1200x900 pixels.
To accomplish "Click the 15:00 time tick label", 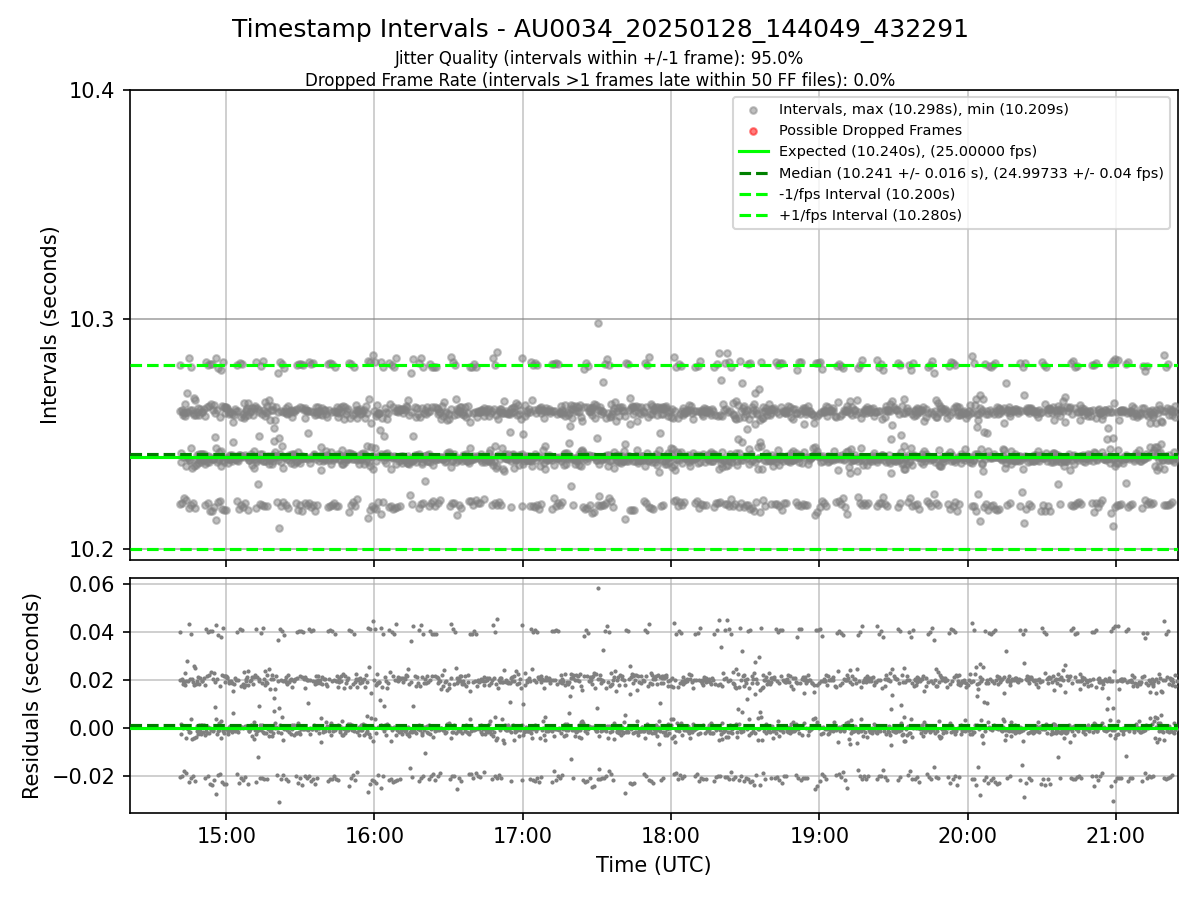I will point(226,835).
